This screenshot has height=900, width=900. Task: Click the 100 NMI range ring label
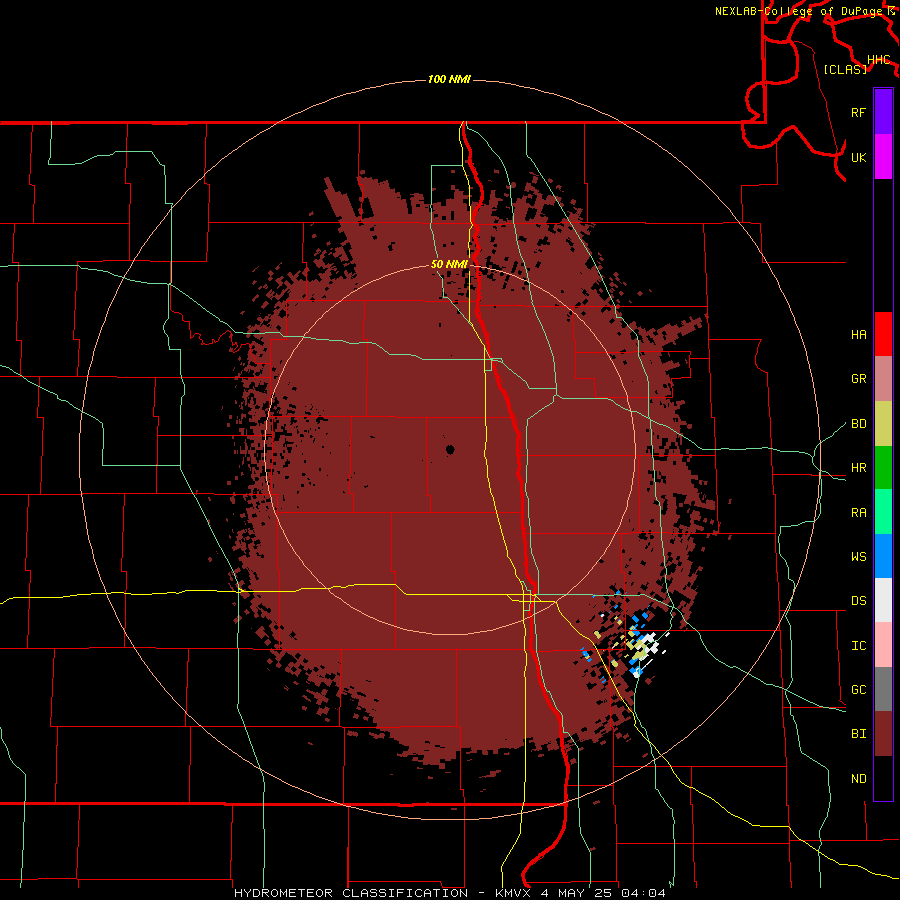point(449,79)
